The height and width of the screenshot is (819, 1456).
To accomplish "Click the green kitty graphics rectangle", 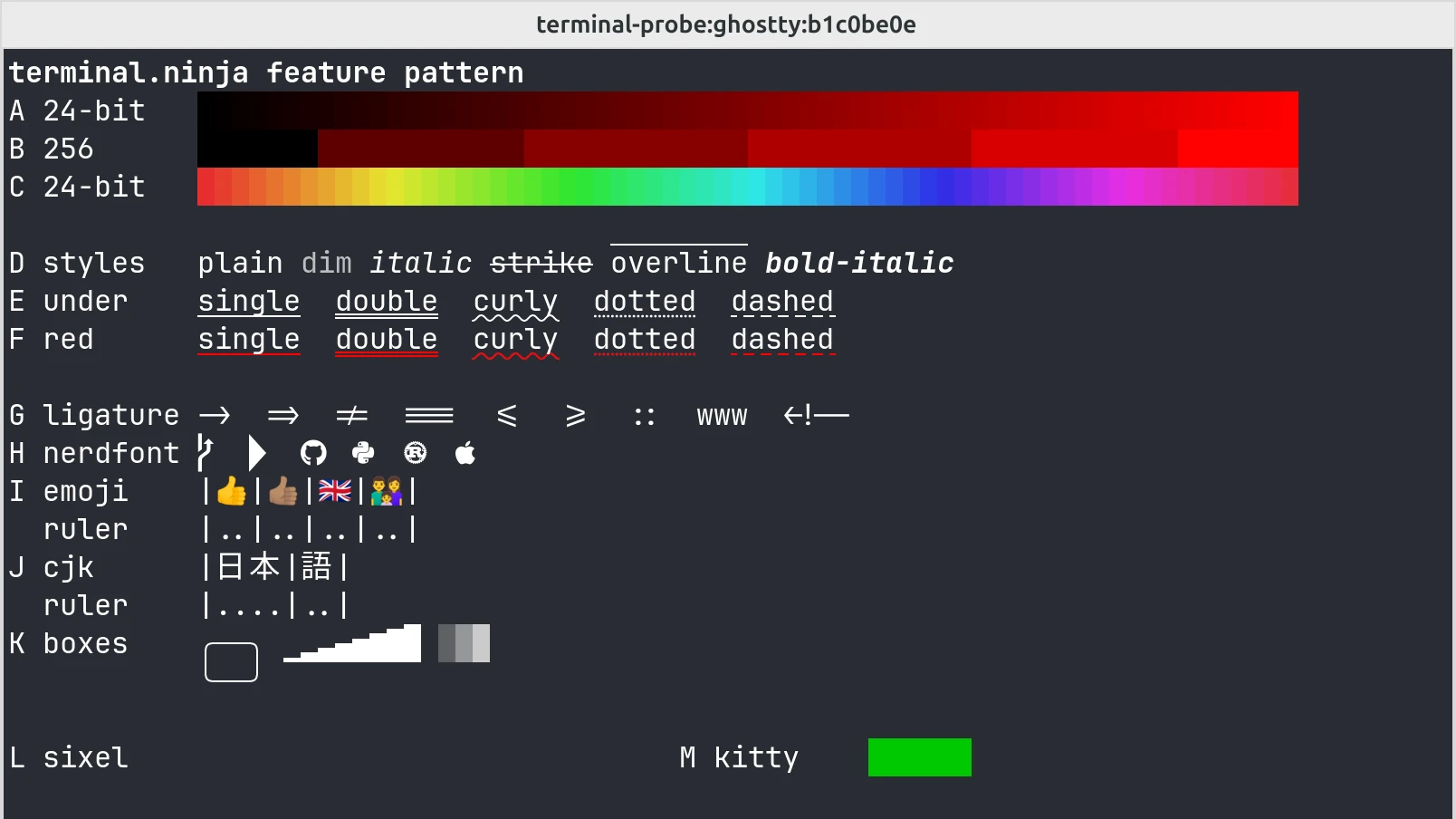I will pyautogui.click(x=920, y=757).
